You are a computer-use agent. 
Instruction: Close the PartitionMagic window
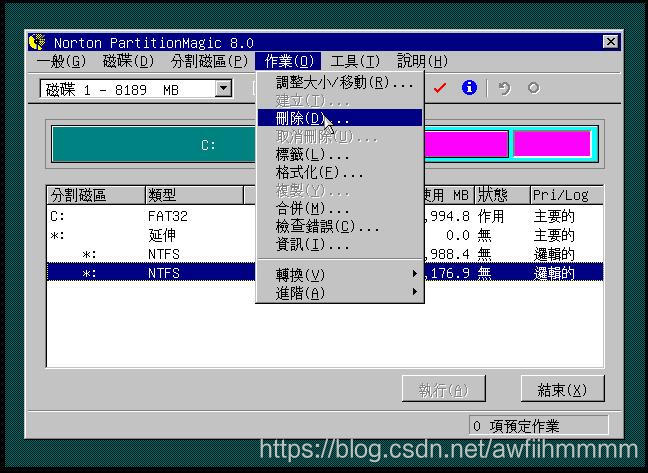[610, 42]
